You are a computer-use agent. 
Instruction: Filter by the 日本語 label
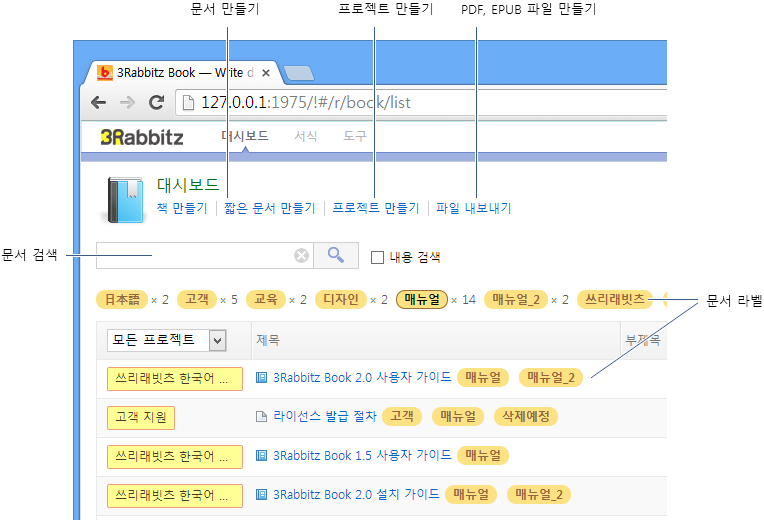click(122, 299)
